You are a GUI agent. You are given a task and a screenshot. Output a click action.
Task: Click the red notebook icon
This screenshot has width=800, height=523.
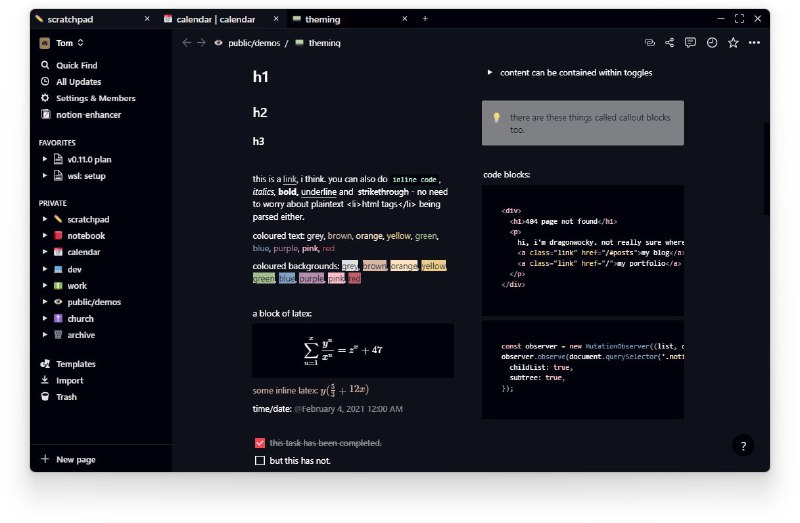[x=58, y=235]
